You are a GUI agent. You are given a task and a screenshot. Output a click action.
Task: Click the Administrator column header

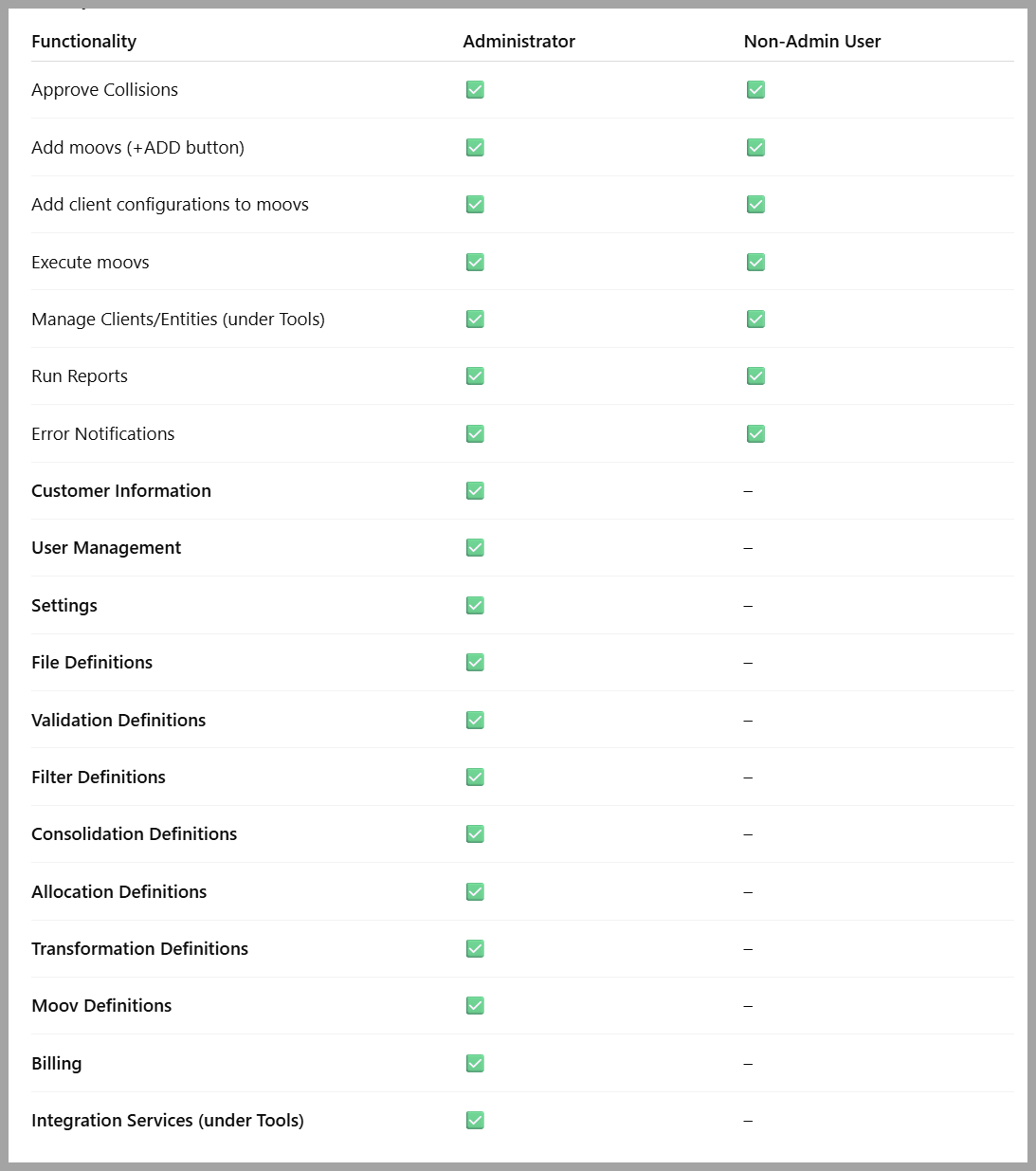click(518, 41)
